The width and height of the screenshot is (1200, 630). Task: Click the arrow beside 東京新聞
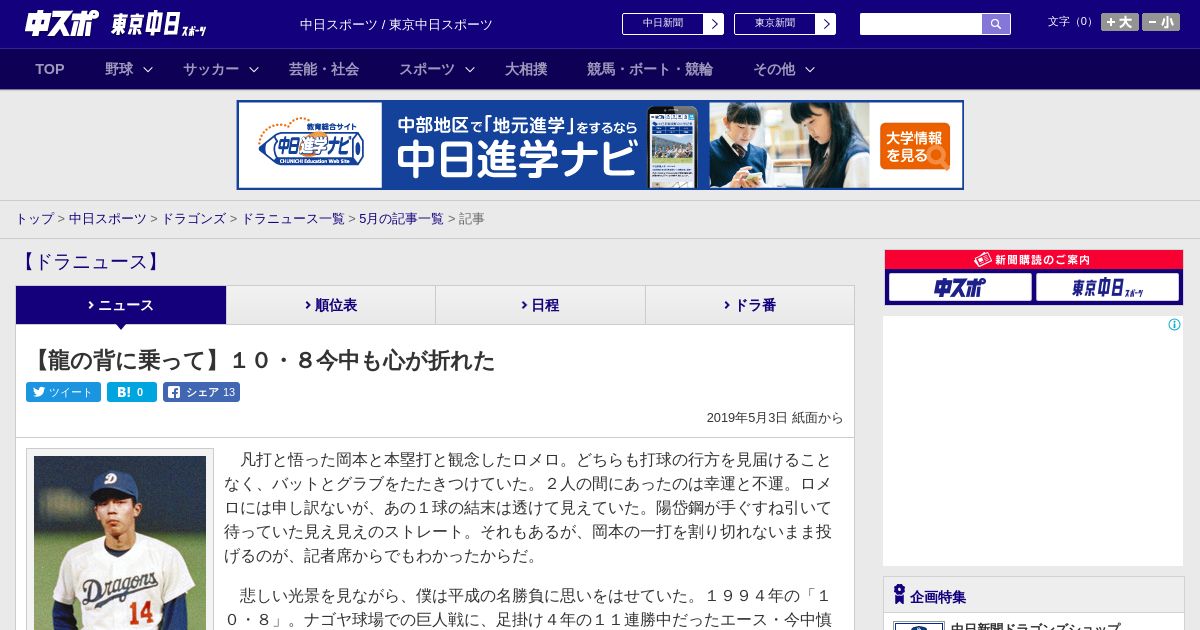(826, 24)
